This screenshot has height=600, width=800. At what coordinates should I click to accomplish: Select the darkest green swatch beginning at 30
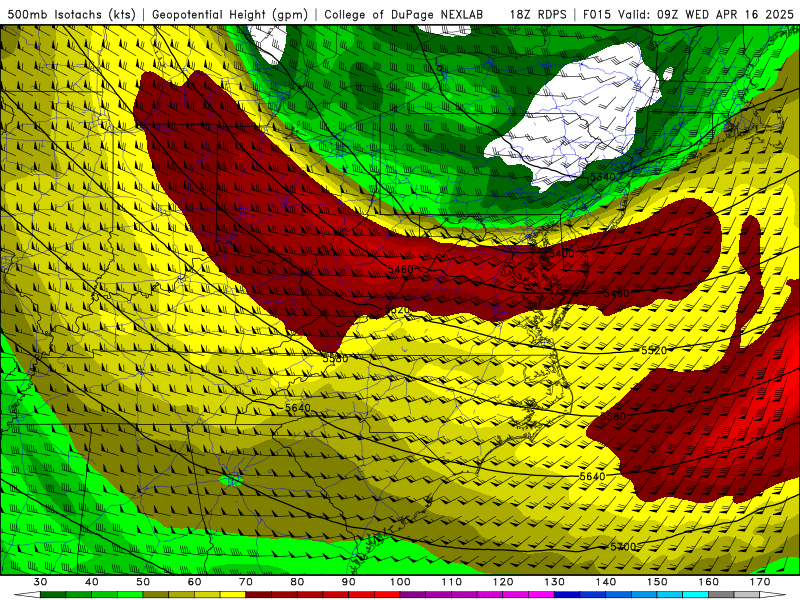pyautogui.click(x=53, y=595)
